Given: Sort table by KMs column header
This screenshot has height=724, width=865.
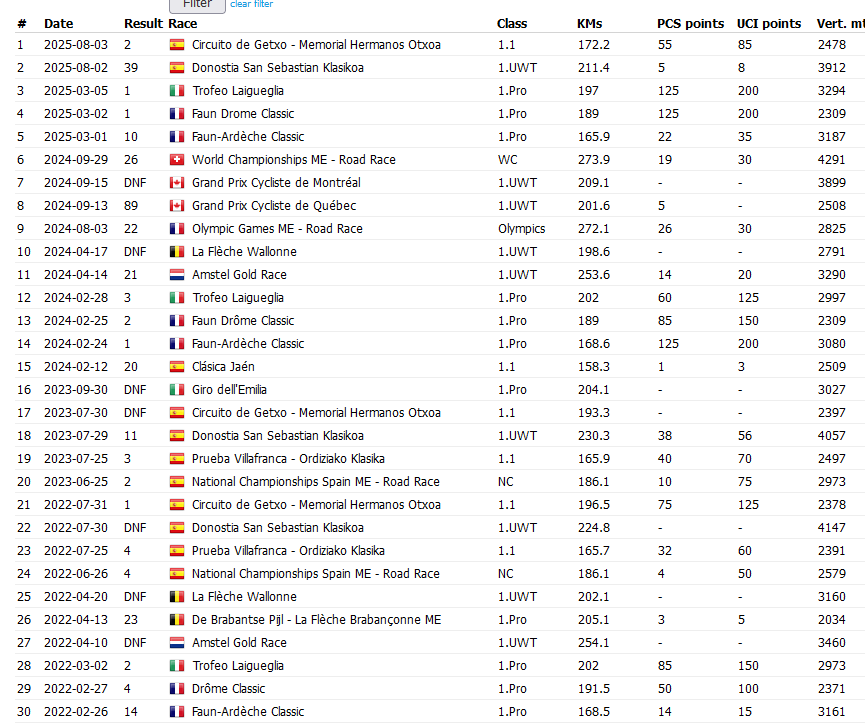Looking at the screenshot, I should [x=590, y=24].
